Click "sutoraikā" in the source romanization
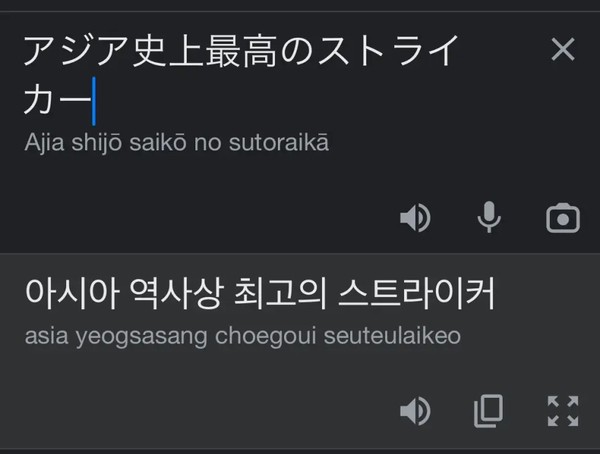The image size is (600, 454). pyautogui.click(x=284, y=143)
